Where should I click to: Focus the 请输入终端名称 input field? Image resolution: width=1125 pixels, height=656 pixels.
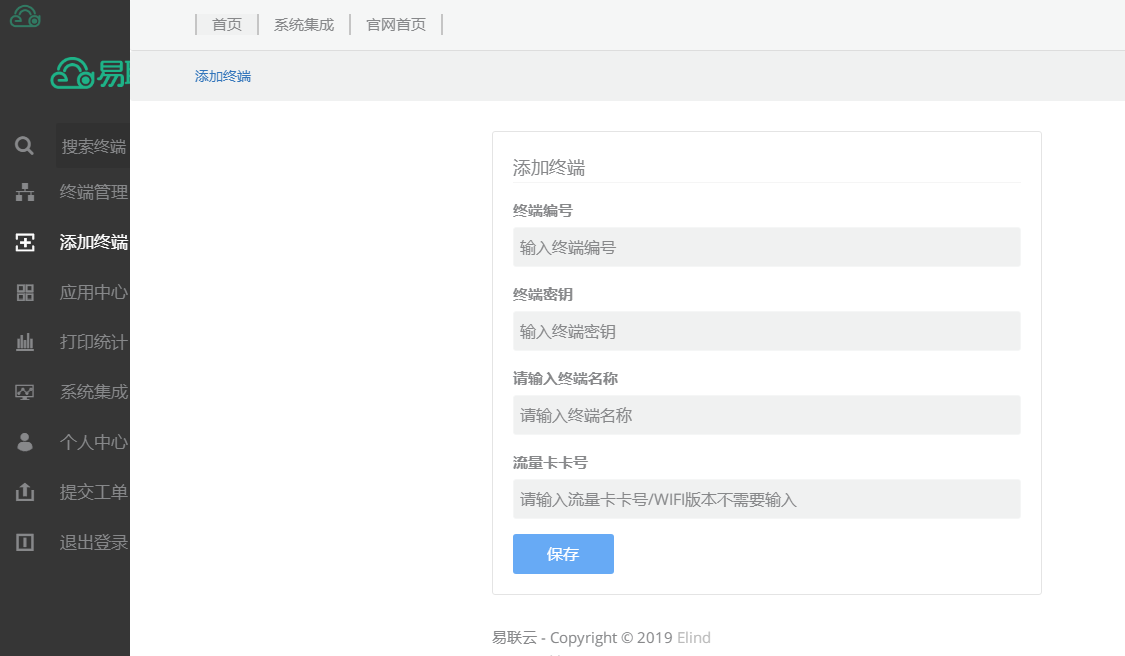[766, 415]
